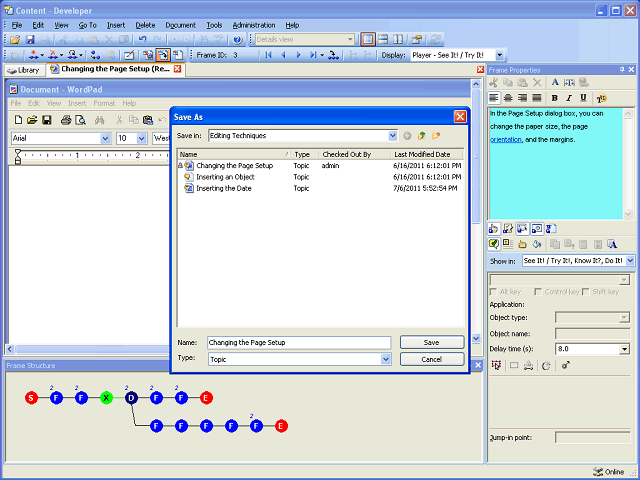The height and width of the screenshot is (480, 640).
Task: Open the WordPad font size dropdown
Action: [142, 138]
